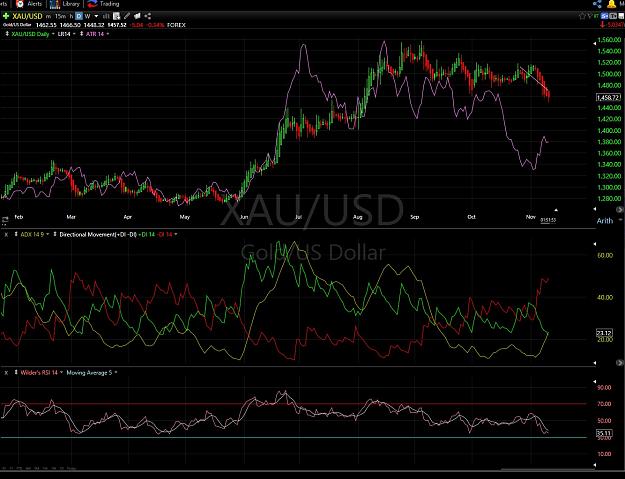Screen dimensions: 625x479
Task: Click the 1,560.00 price axis label
Action: (x=609, y=40)
